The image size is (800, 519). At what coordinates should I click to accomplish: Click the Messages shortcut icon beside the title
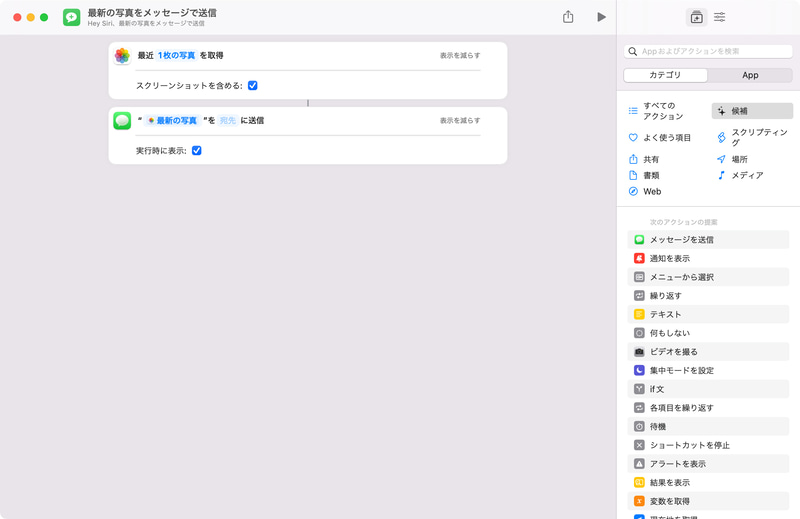pos(71,17)
